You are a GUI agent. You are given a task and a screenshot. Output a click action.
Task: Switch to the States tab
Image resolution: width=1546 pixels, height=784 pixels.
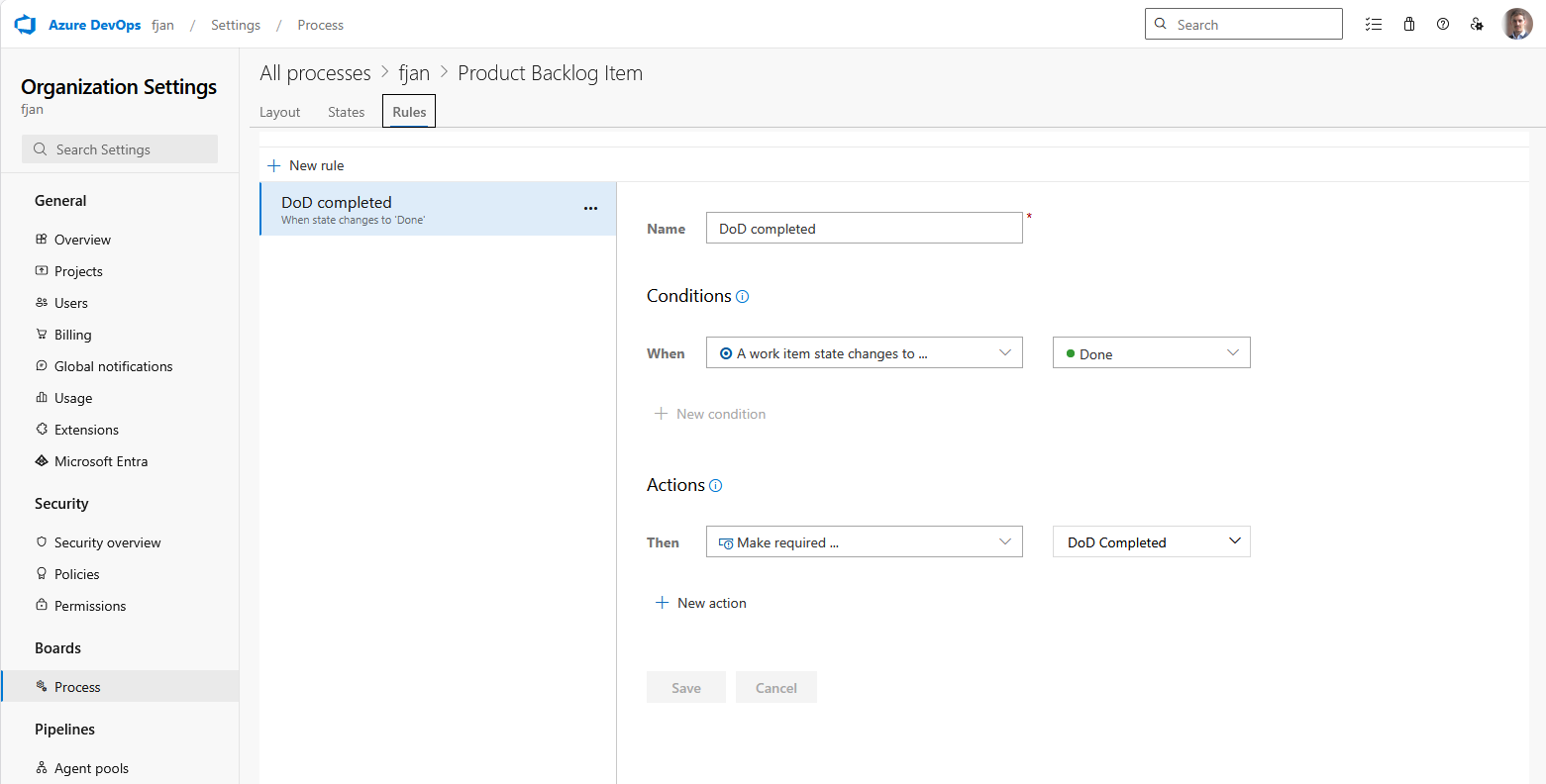pyautogui.click(x=346, y=112)
